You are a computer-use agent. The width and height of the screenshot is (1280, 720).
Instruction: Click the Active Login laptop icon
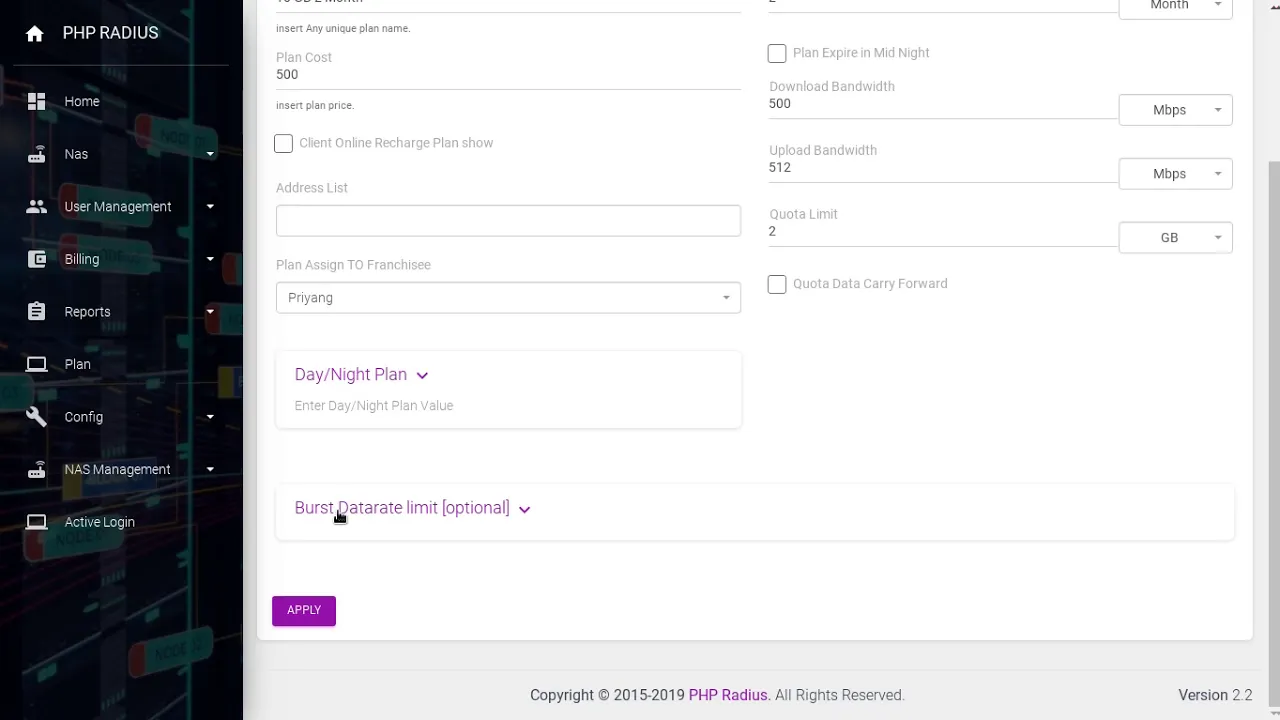click(37, 522)
